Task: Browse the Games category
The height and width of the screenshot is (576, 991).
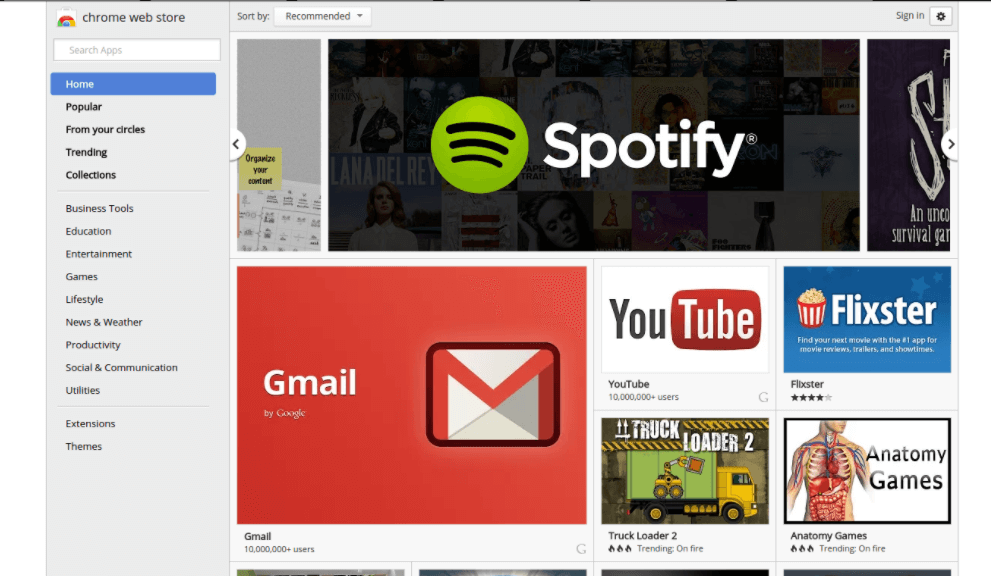Action: point(82,277)
